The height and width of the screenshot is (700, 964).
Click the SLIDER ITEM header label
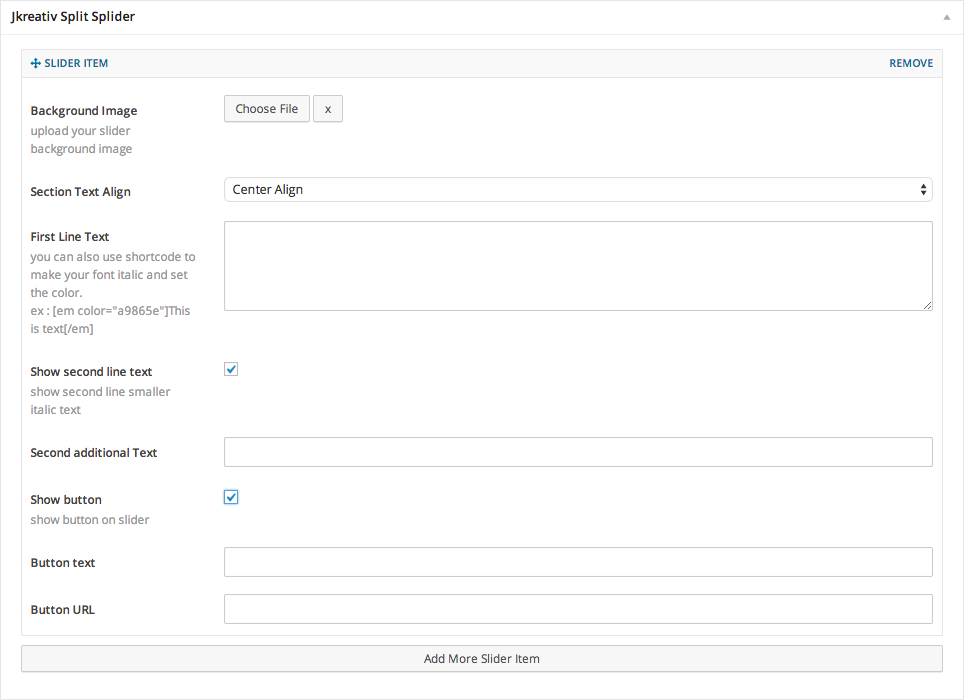pyautogui.click(x=76, y=63)
